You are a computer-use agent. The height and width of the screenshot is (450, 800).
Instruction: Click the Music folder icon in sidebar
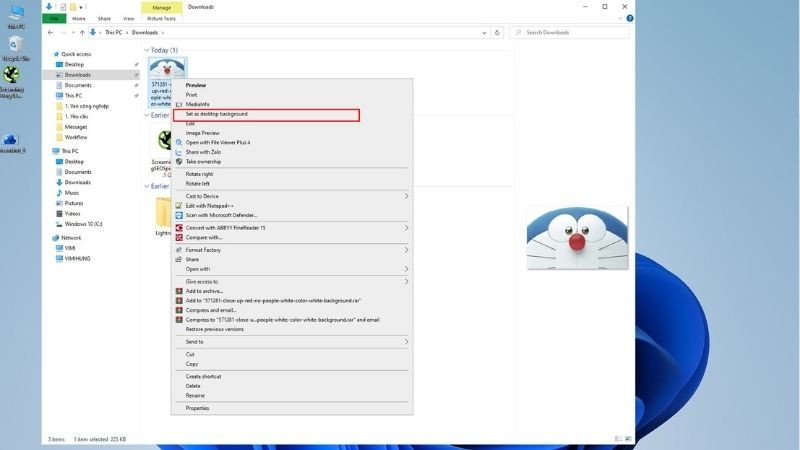[59, 193]
